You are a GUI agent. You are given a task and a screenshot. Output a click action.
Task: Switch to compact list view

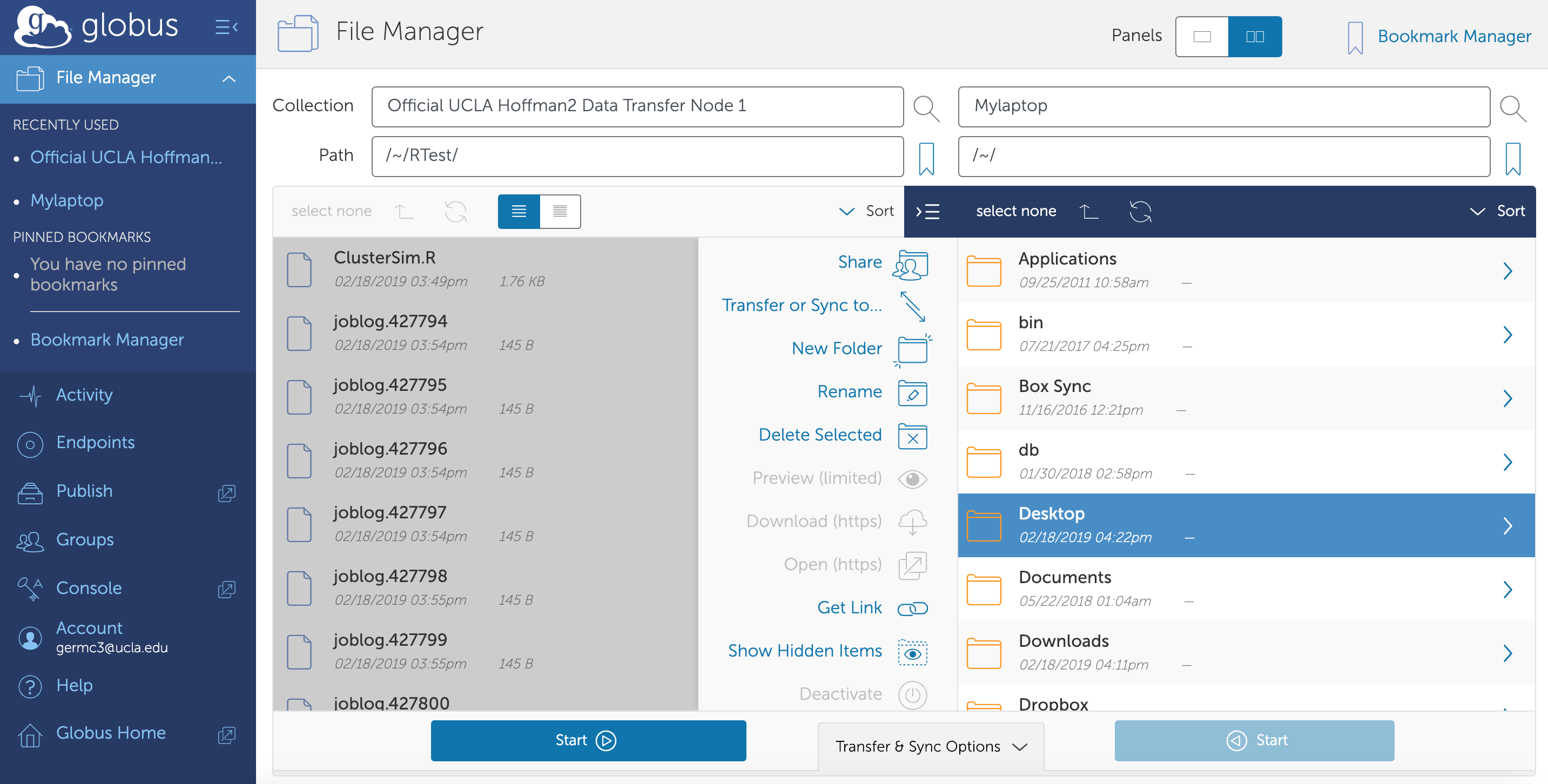(x=560, y=212)
